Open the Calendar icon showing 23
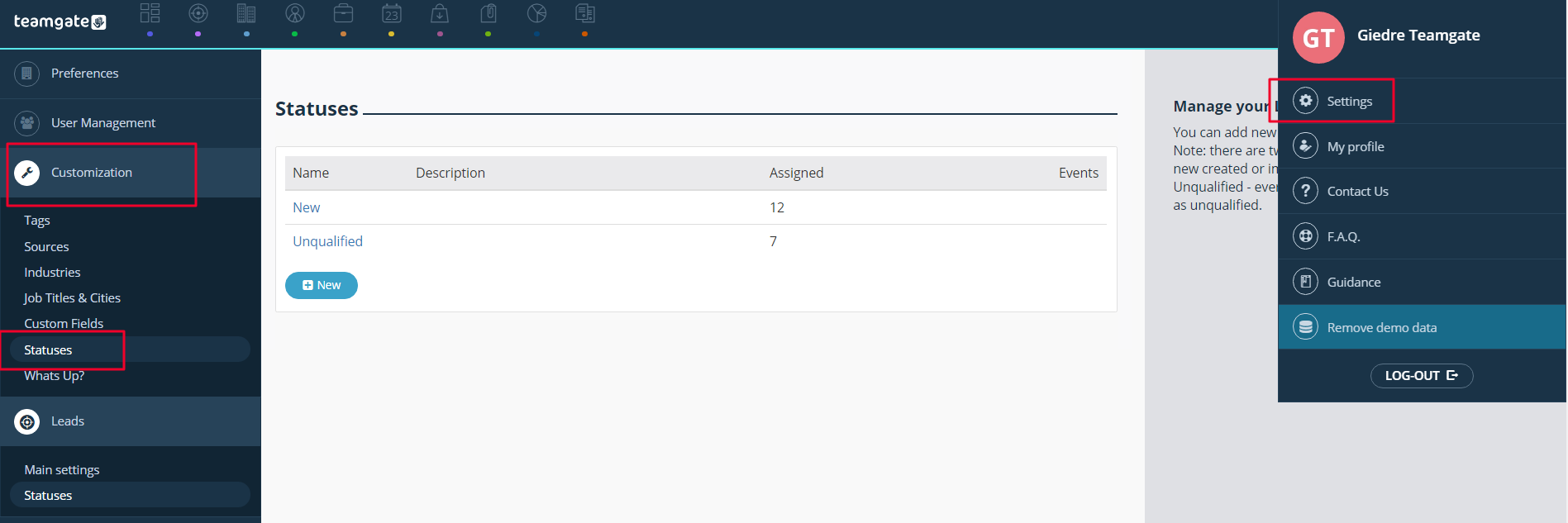This screenshot has width=1568, height=523. pyautogui.click(x=392, y=13)
